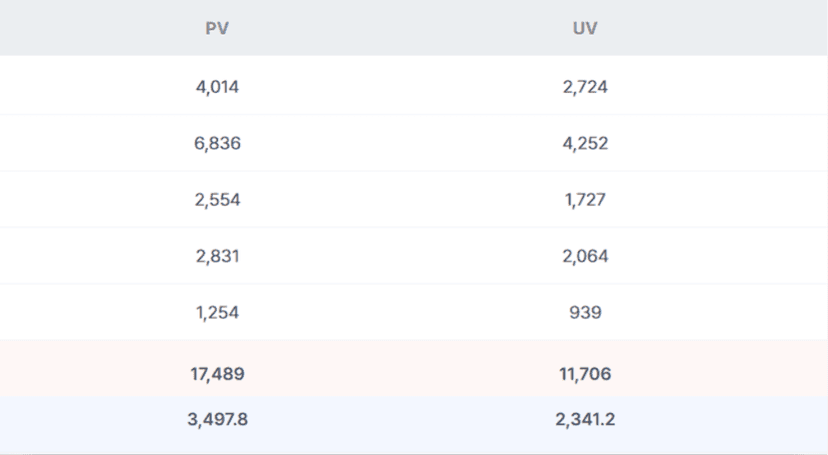Screen dimensions: 828x455
Task: Click the PV column header
Action: coord(217,28)
